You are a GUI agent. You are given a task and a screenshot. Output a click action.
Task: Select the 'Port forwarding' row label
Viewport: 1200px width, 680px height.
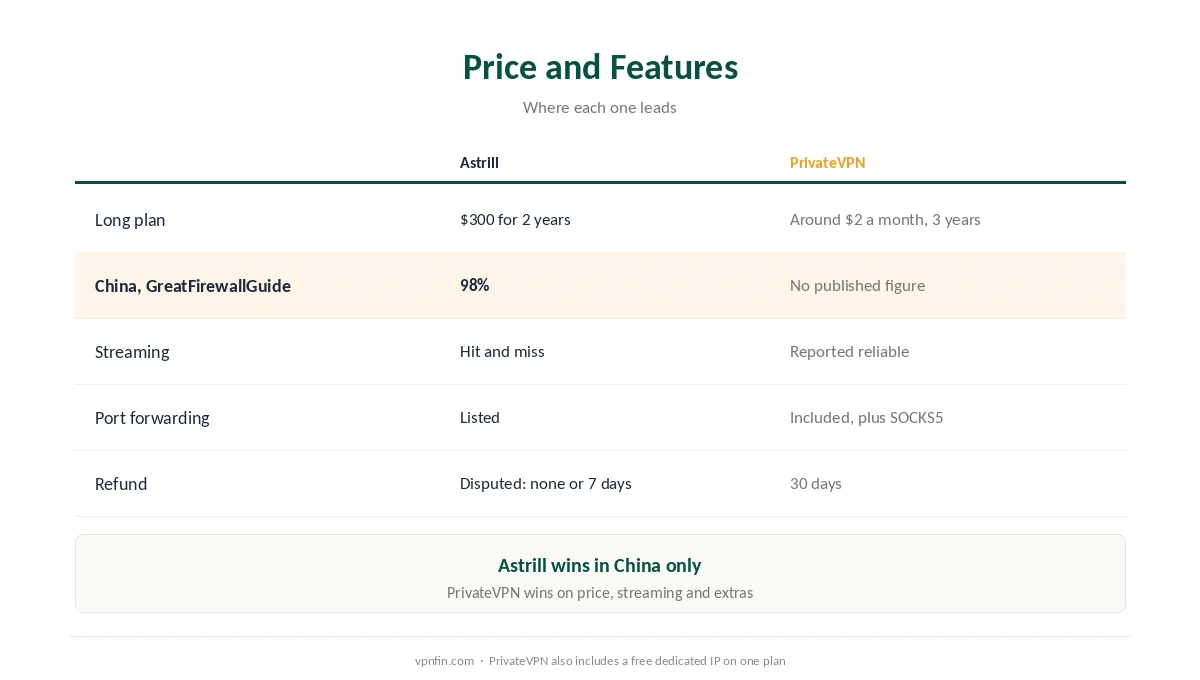[152, 418]
